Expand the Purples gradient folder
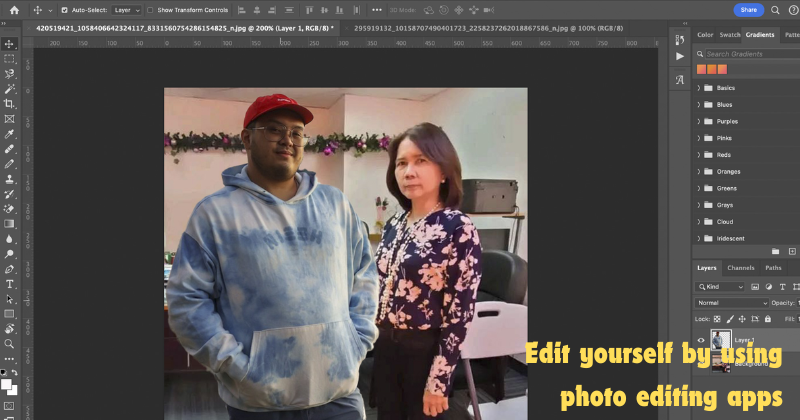The width and height of the screenshot is (800, 420). click(699, 121)
